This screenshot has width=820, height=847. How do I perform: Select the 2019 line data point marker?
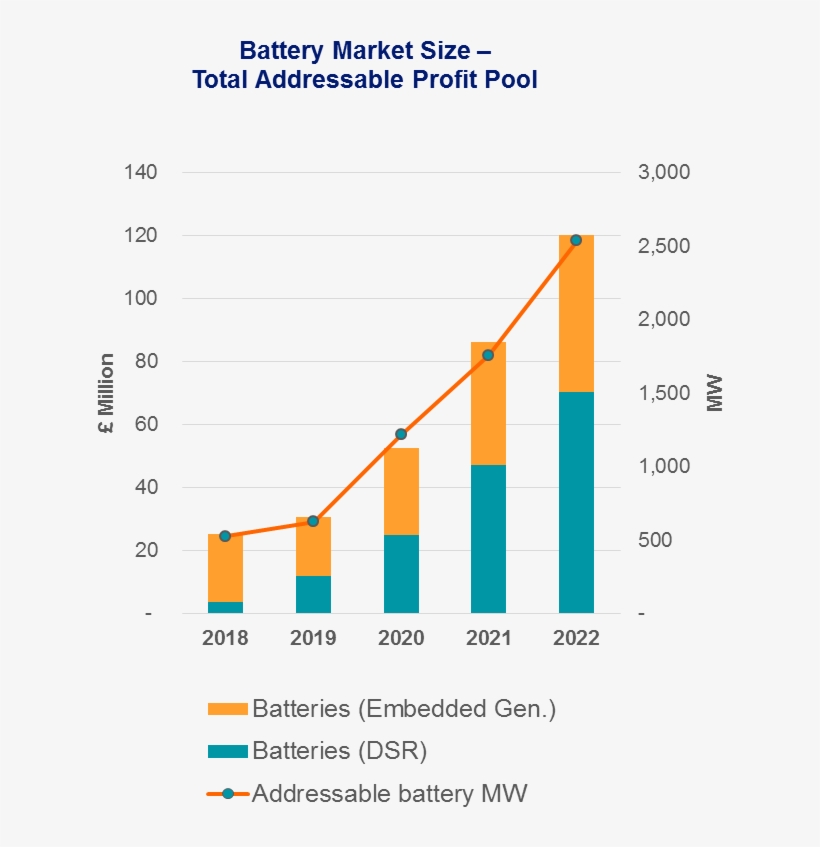coord(313,521)
